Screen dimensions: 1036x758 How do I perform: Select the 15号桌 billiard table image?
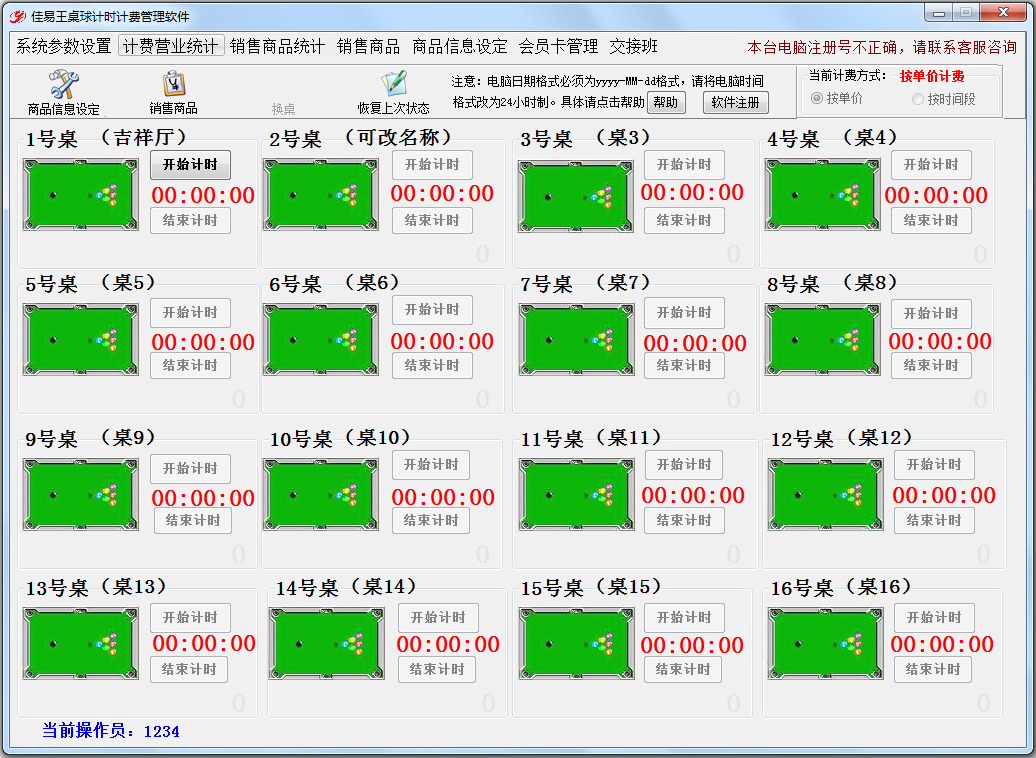tap(577, 644)
